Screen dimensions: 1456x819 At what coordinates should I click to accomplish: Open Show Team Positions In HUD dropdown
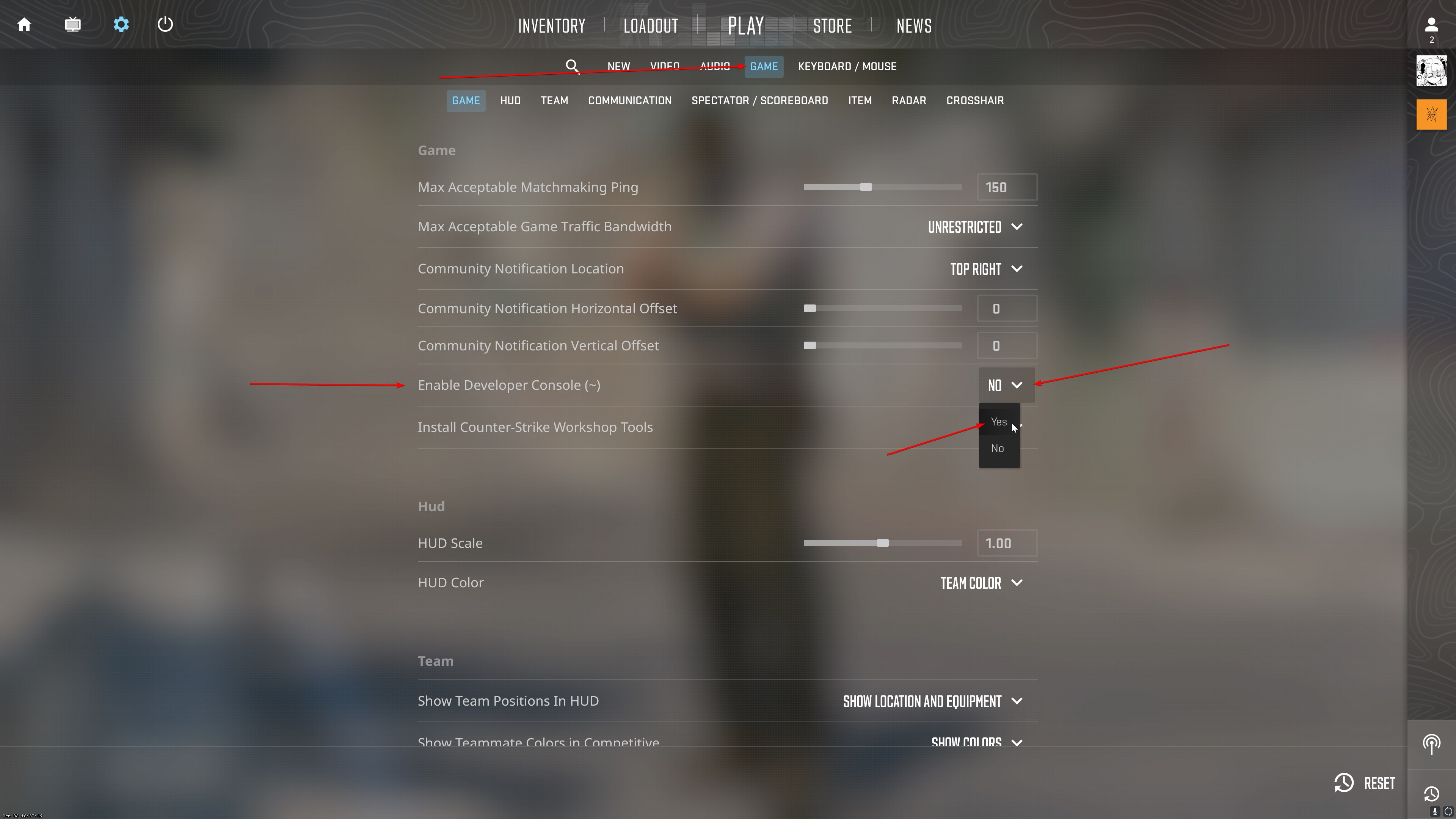coord(933,701)
